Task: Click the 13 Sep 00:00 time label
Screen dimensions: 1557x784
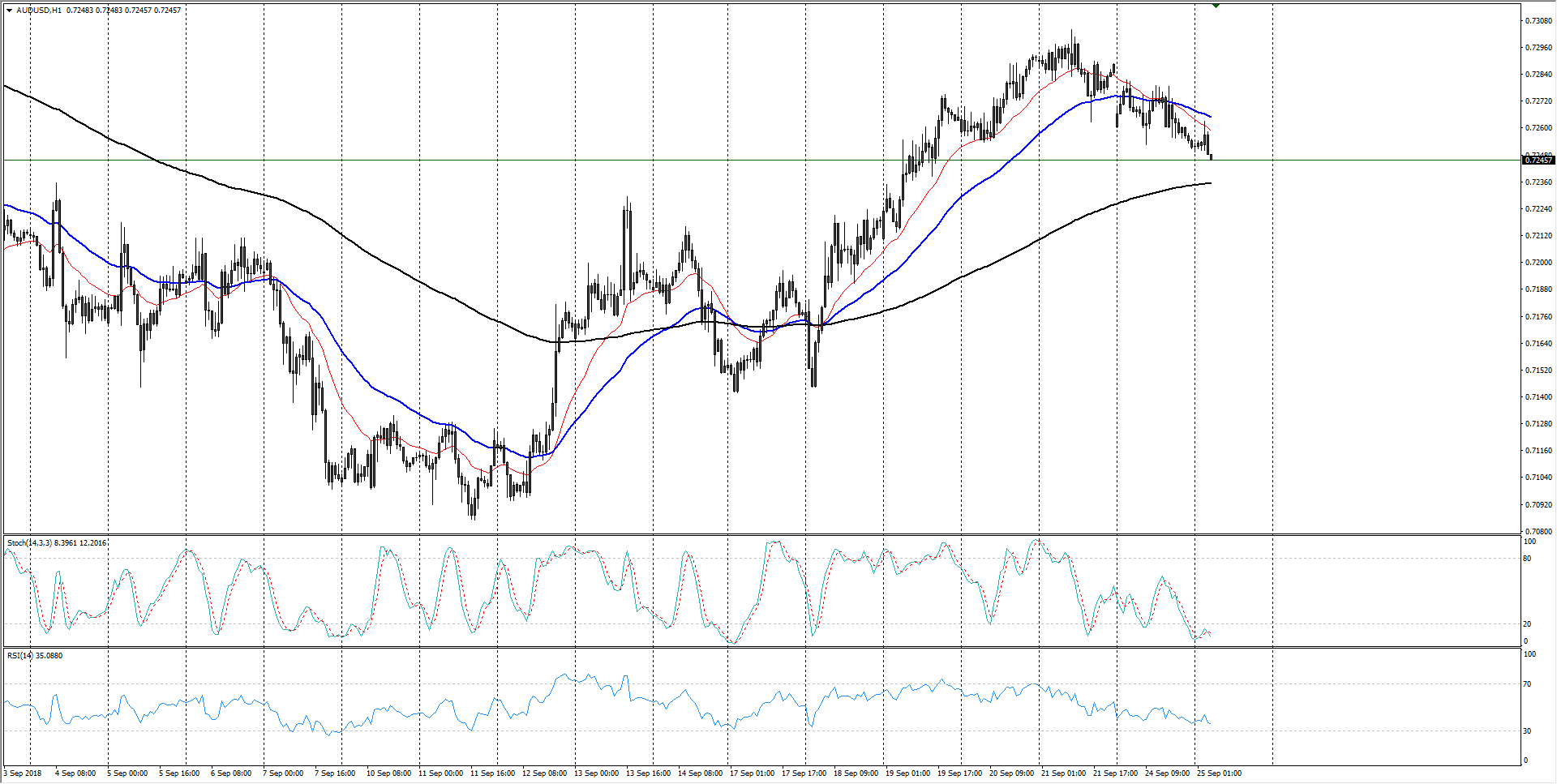Action: (x=596, y=773)
